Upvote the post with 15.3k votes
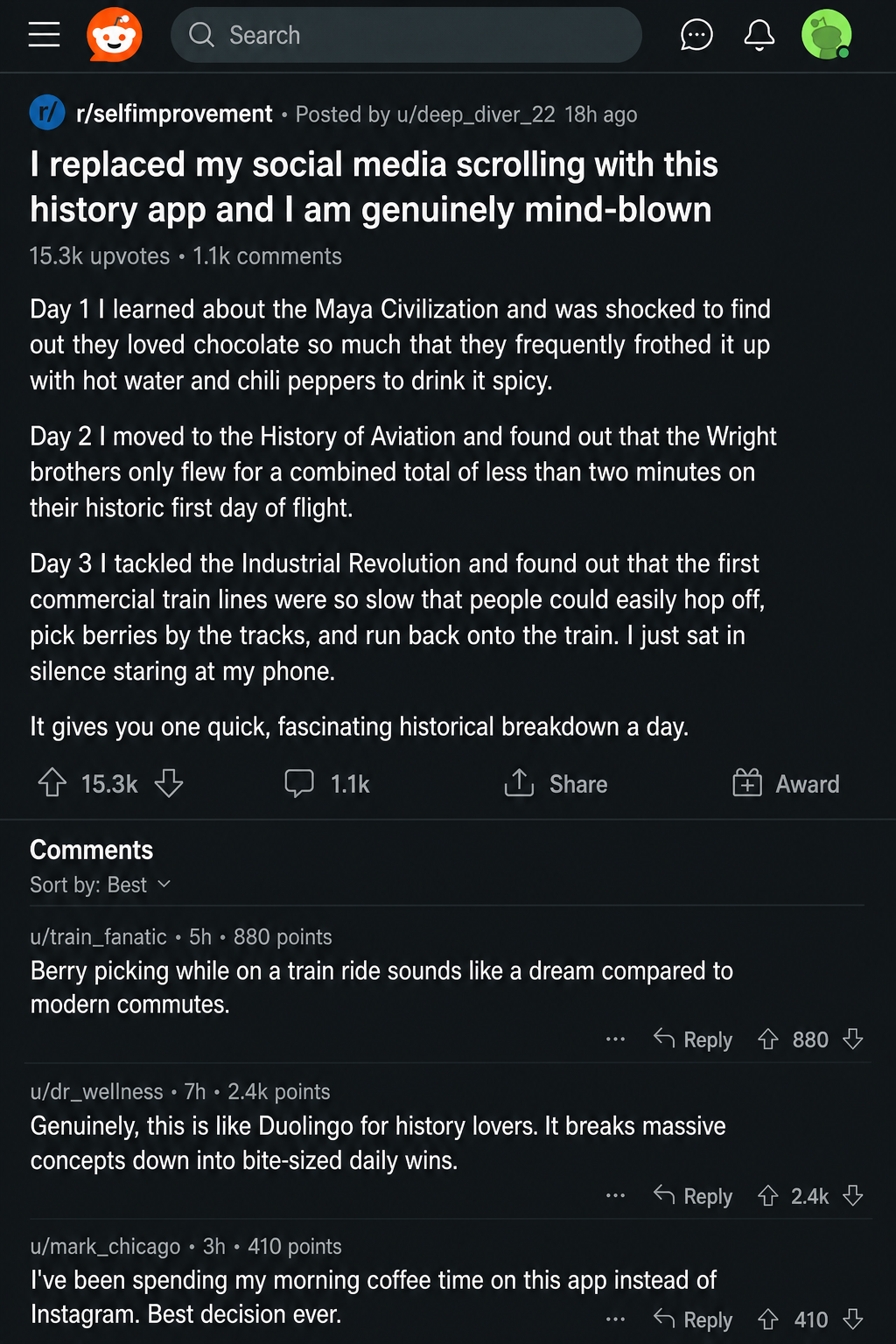Viewport: 896px width, 1344px height. click(x=52, y=782)
